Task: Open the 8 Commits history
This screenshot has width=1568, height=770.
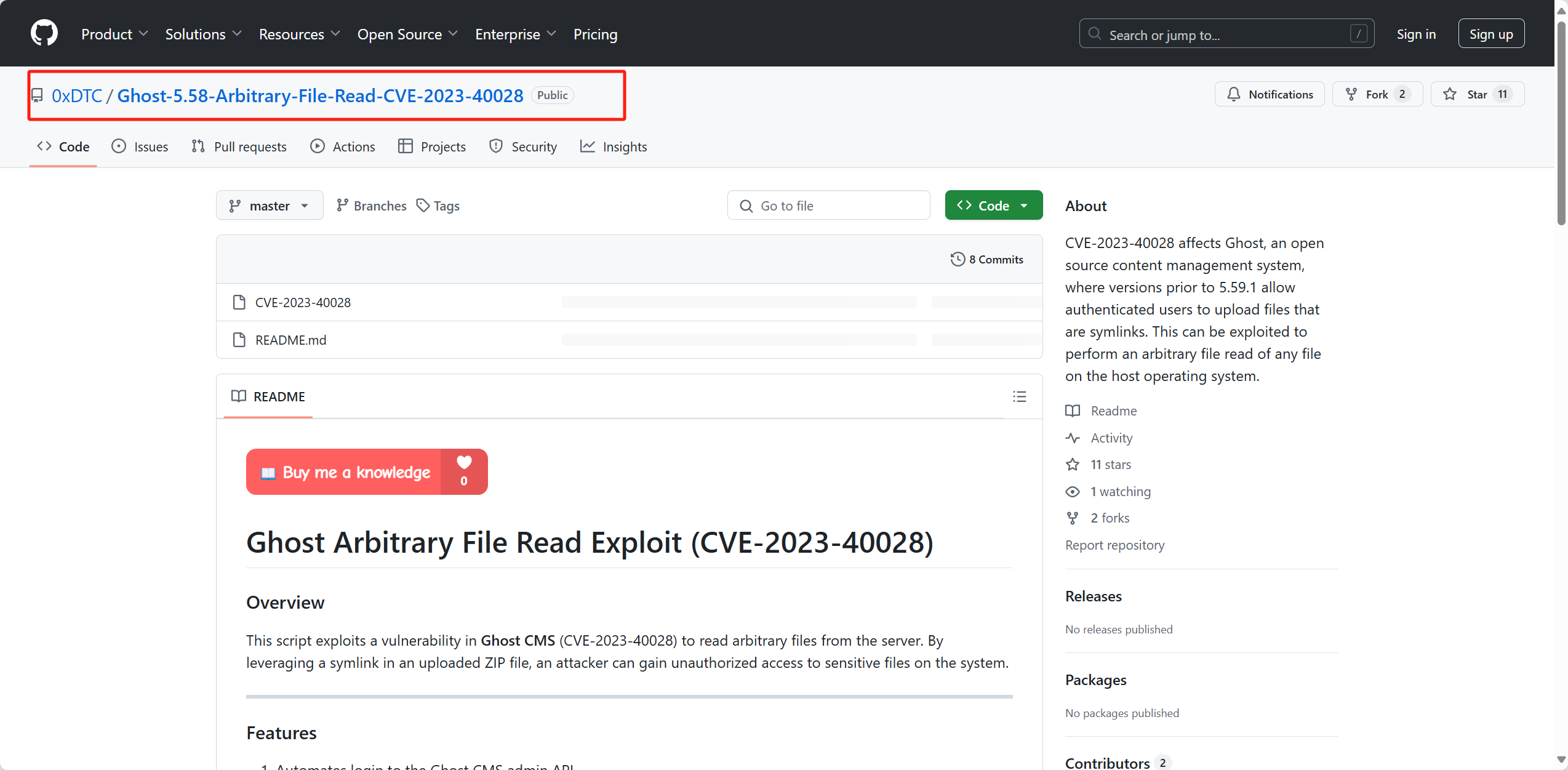Action: tap(987, 260)
